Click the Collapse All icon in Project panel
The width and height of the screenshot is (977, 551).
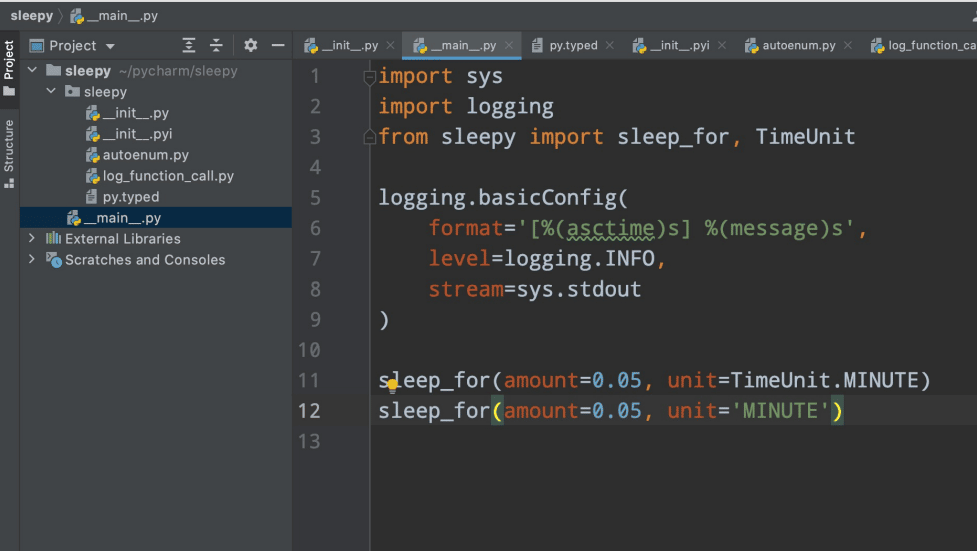[x=216, y=46]
